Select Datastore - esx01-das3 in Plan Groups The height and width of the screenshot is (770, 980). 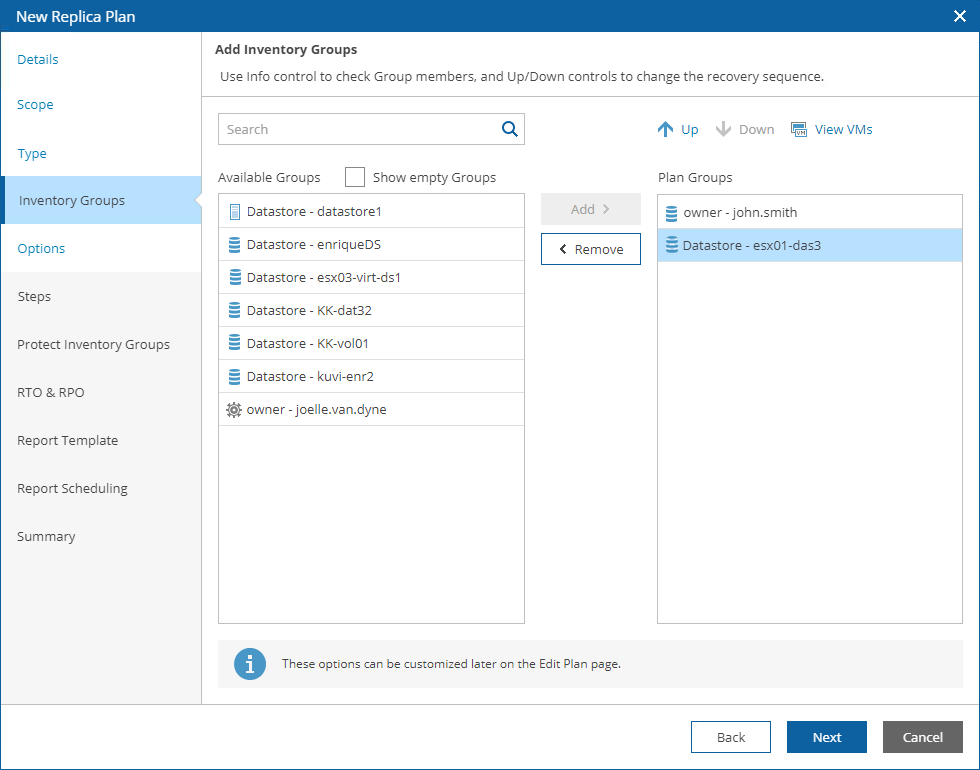751,245
